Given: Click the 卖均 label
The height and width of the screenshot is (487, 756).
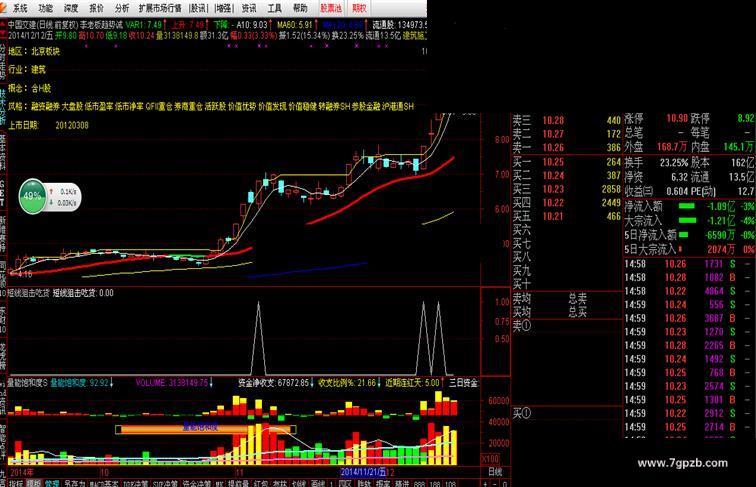Looking at the screenshot, I should 521,298.
